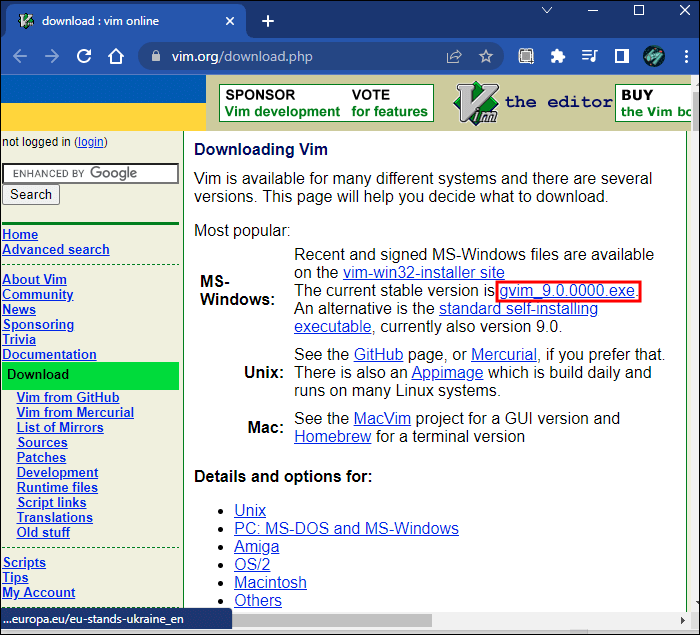
Task: Open Script links page
Action: click(x=52, y=502)
